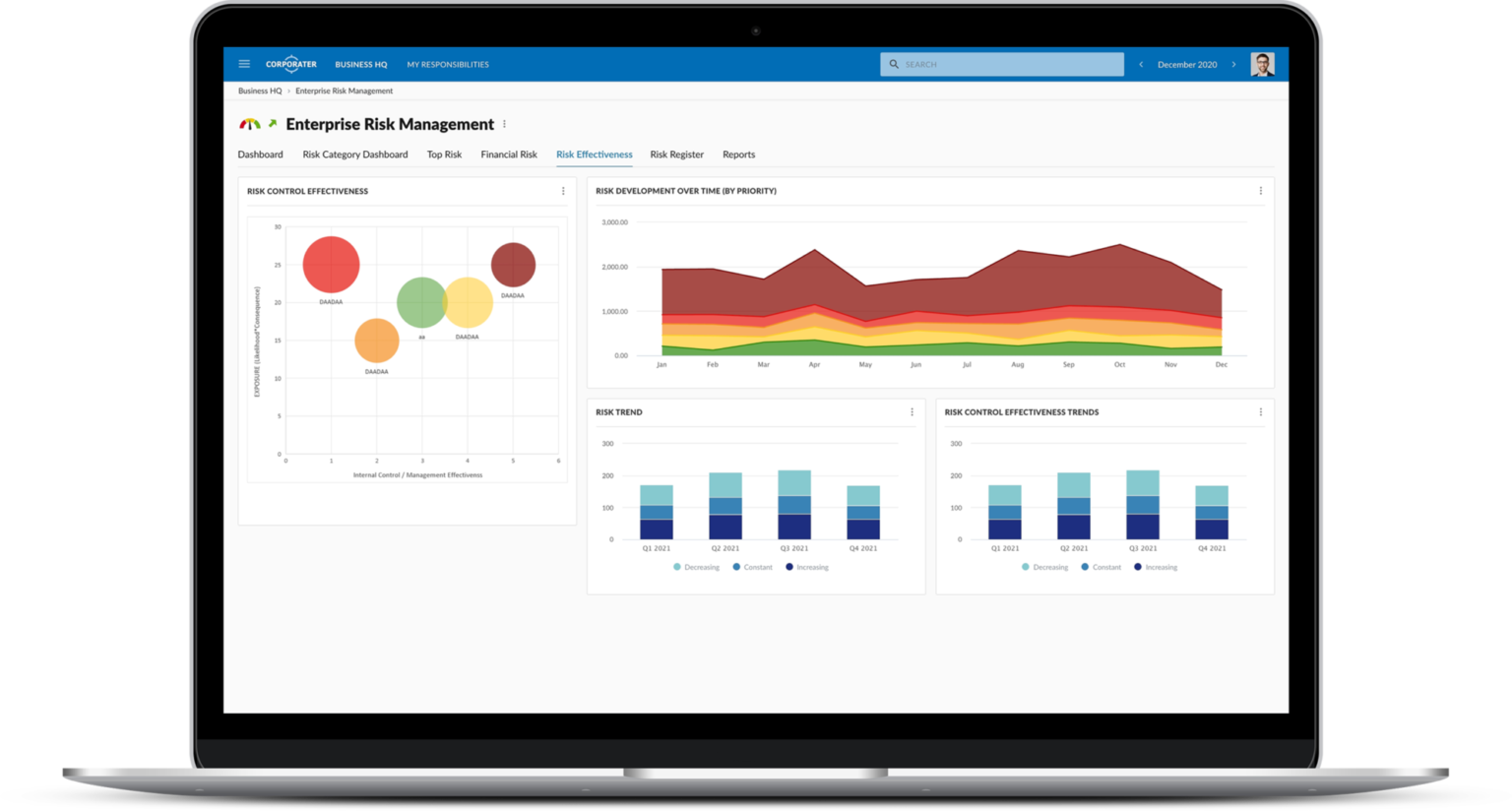Switch to the Risk Register tab
The image size is (1512, 811).
(677, 155)
